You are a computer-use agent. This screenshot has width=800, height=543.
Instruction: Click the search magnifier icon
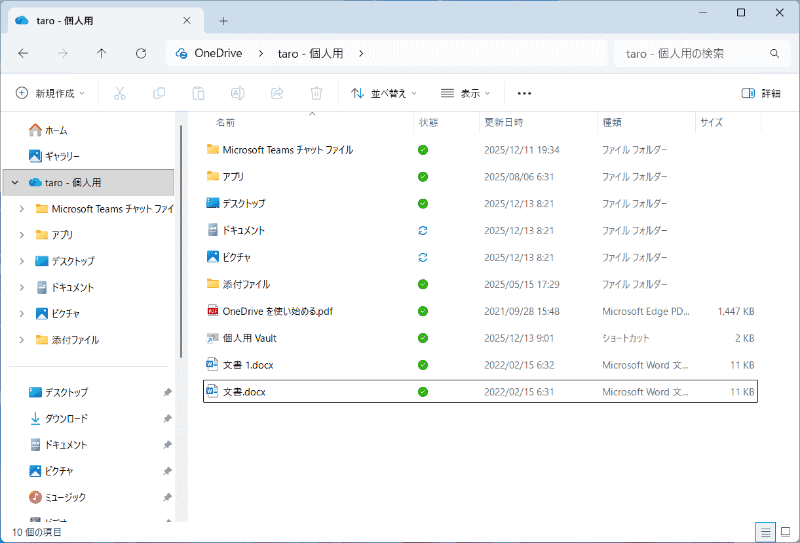774,54
